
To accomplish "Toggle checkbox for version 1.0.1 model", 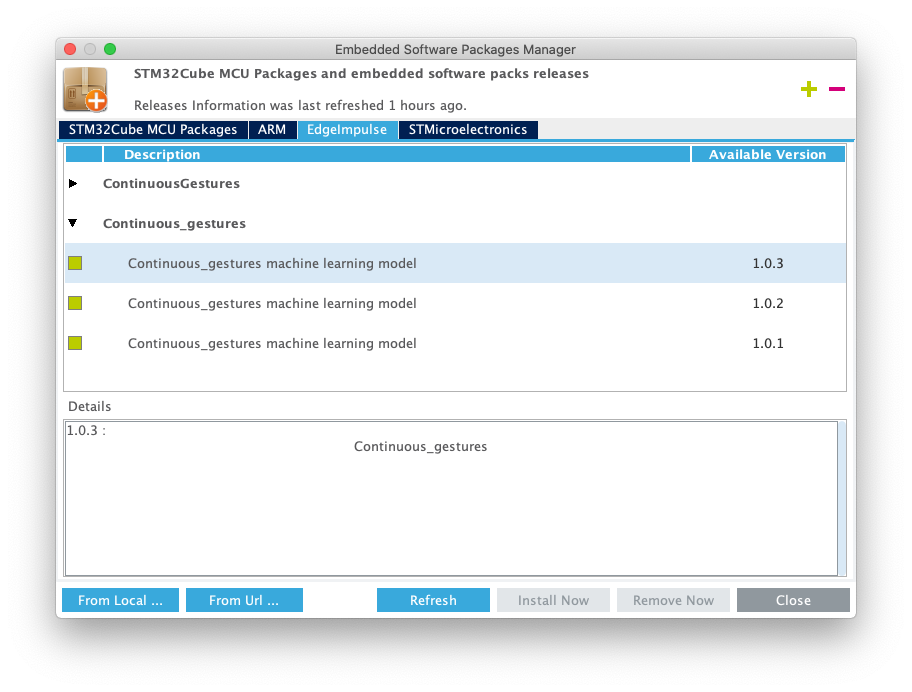I will pyautogui.click(x=75, y=343).
